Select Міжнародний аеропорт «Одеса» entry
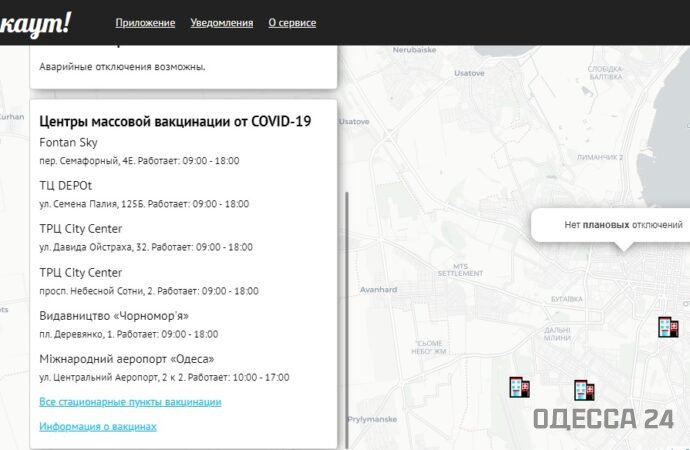This screenshot has width=690, height=450. click(127, 359)
